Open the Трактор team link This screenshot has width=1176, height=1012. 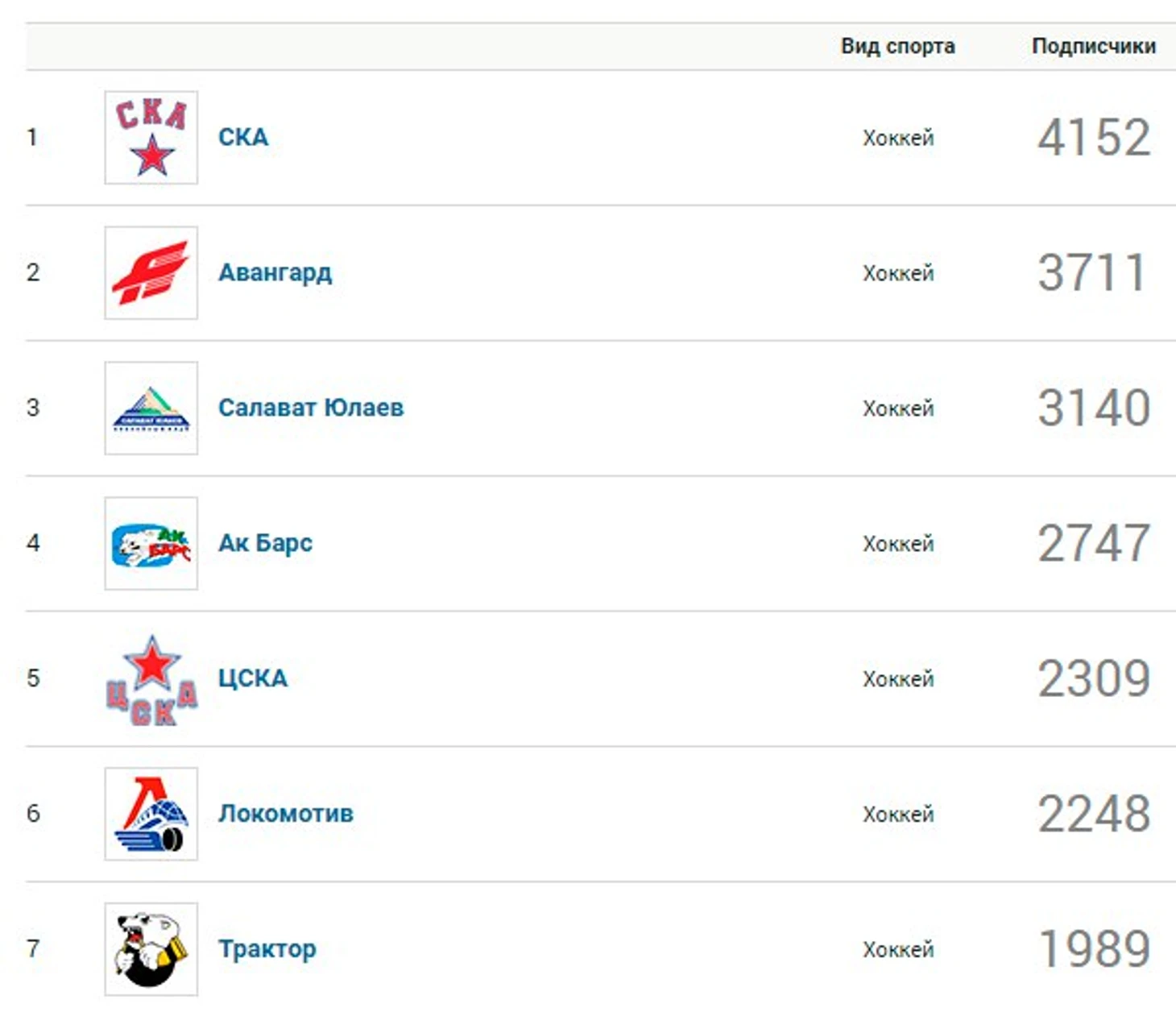[x=267, y=950]
